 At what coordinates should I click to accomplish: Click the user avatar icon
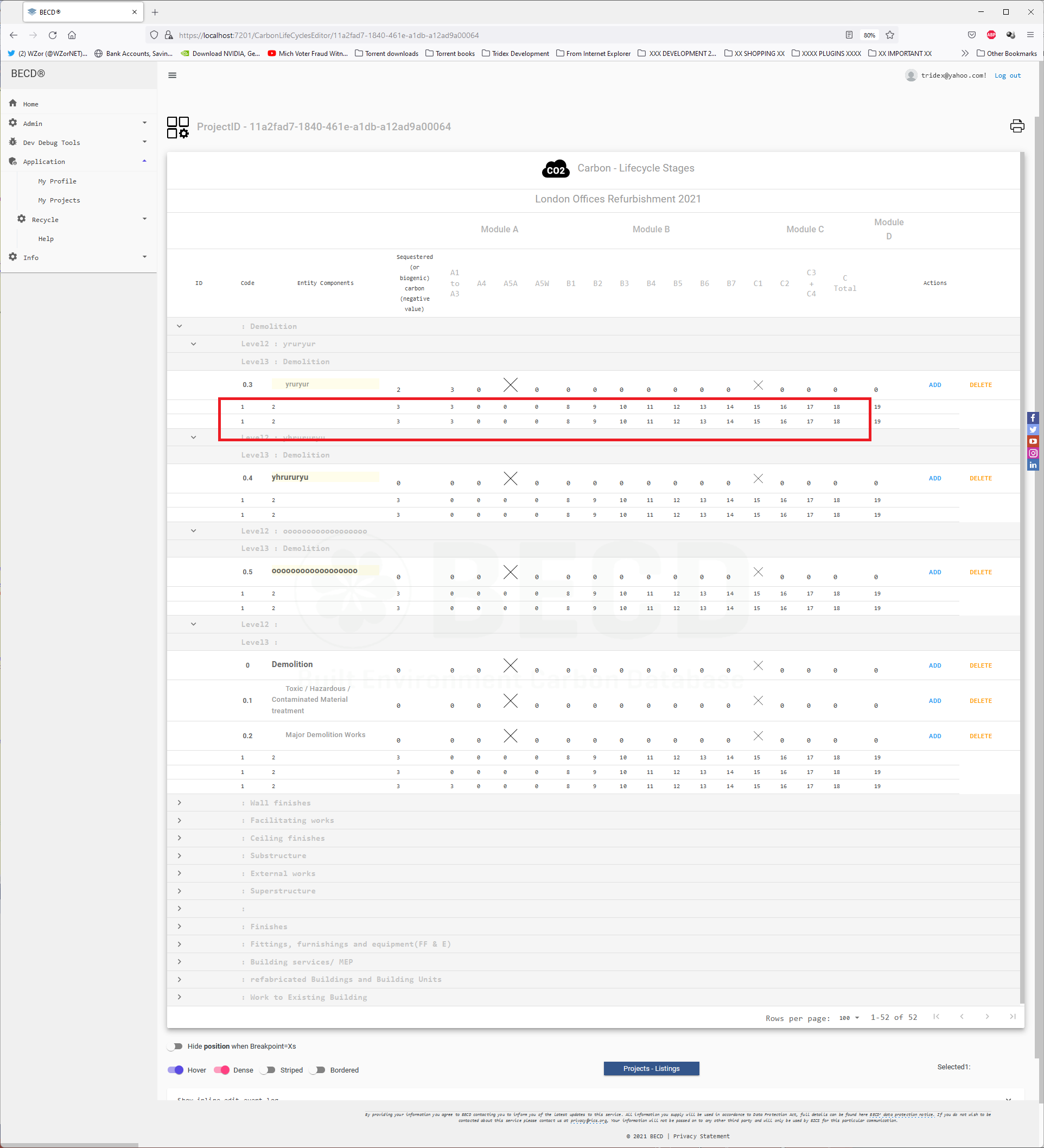coord(911,75)
